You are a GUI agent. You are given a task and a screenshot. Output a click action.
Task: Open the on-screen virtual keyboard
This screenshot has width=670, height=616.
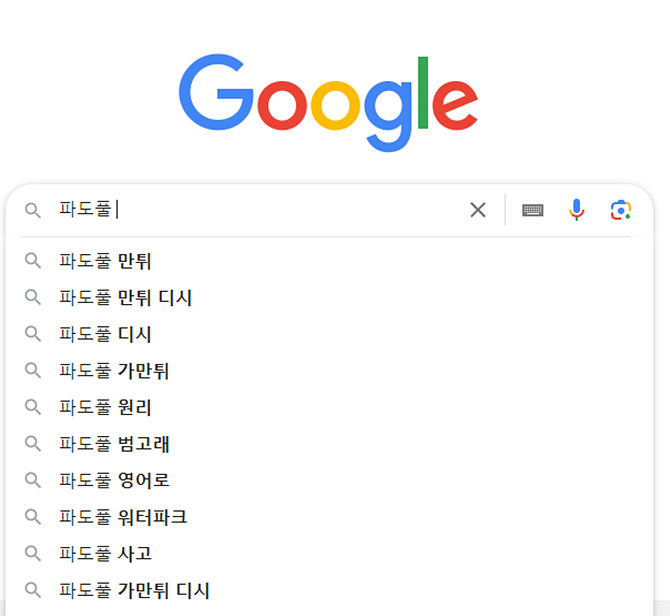tap(533, 210)
